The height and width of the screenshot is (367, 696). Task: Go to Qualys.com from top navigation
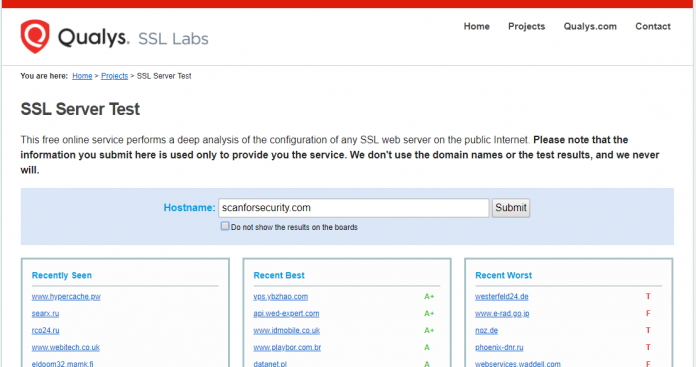point(590,26)
